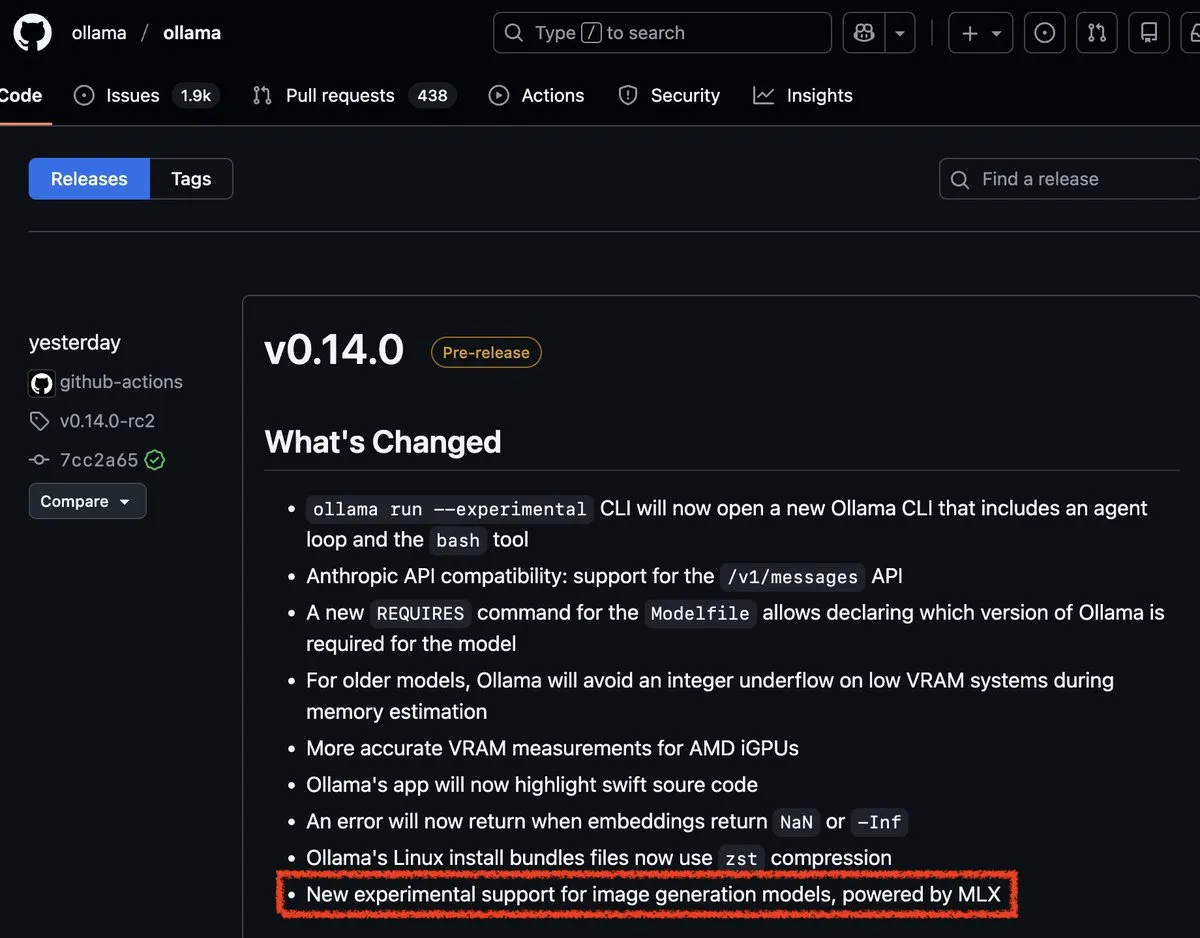Click the 438 pull requests counter

pyautogui.click(x=432, y=96)
